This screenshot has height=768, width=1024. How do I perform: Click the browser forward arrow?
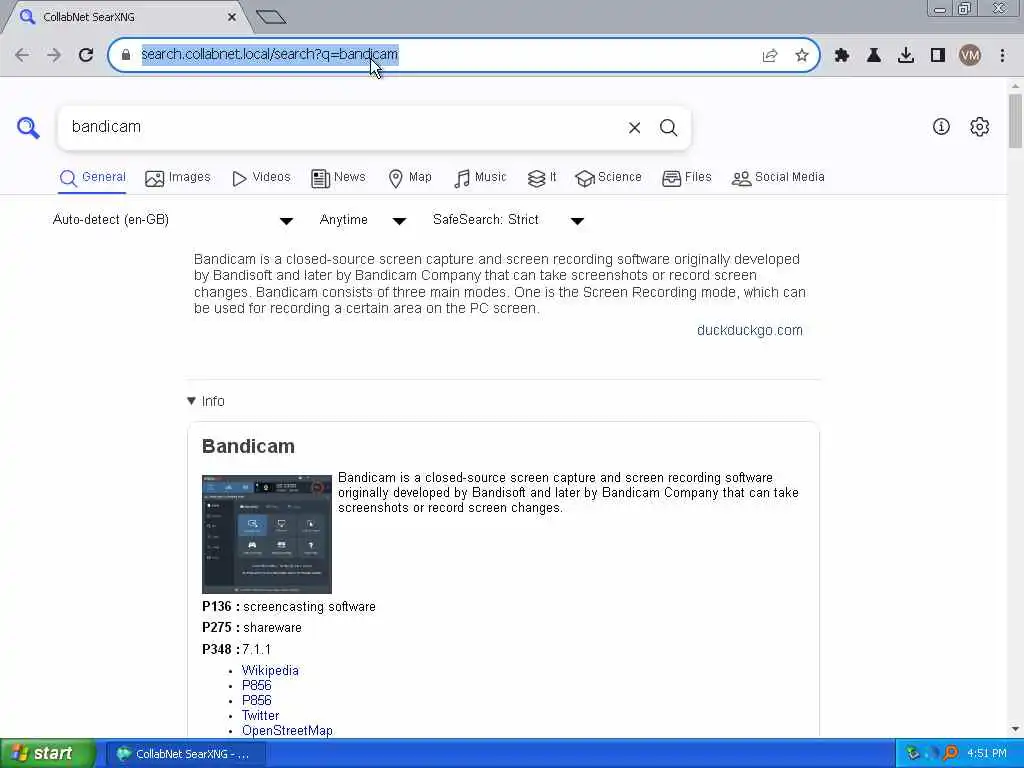(x=54, y=55)
